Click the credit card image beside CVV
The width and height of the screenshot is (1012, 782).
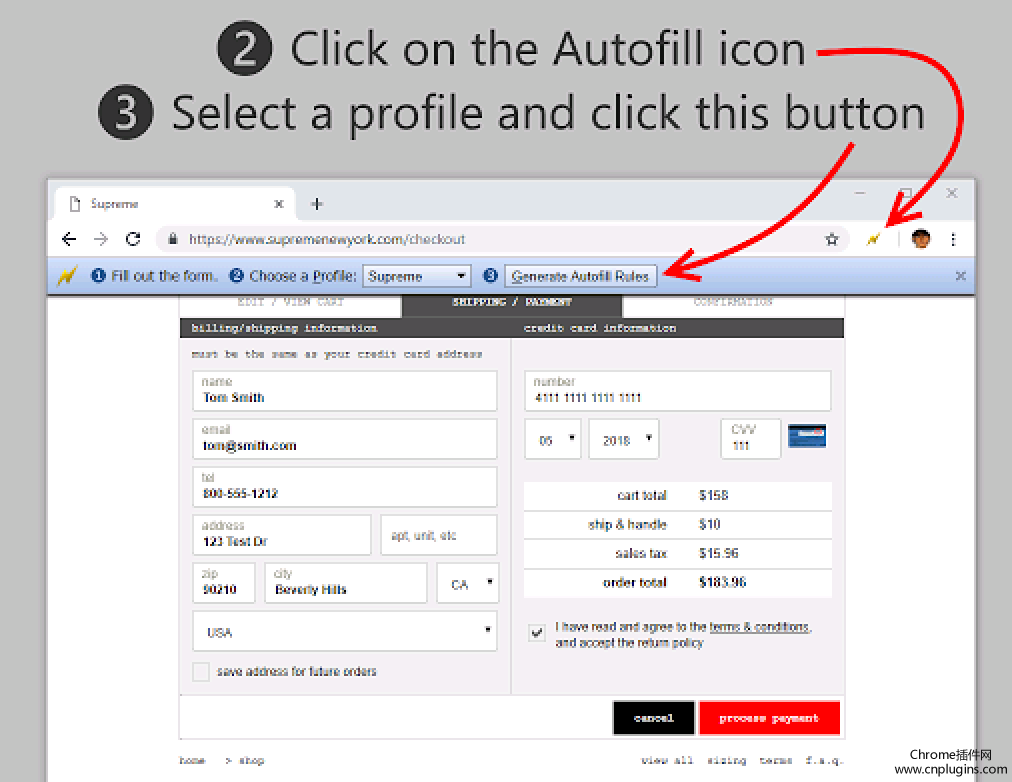pyautogui.click(x=807, y=436)
